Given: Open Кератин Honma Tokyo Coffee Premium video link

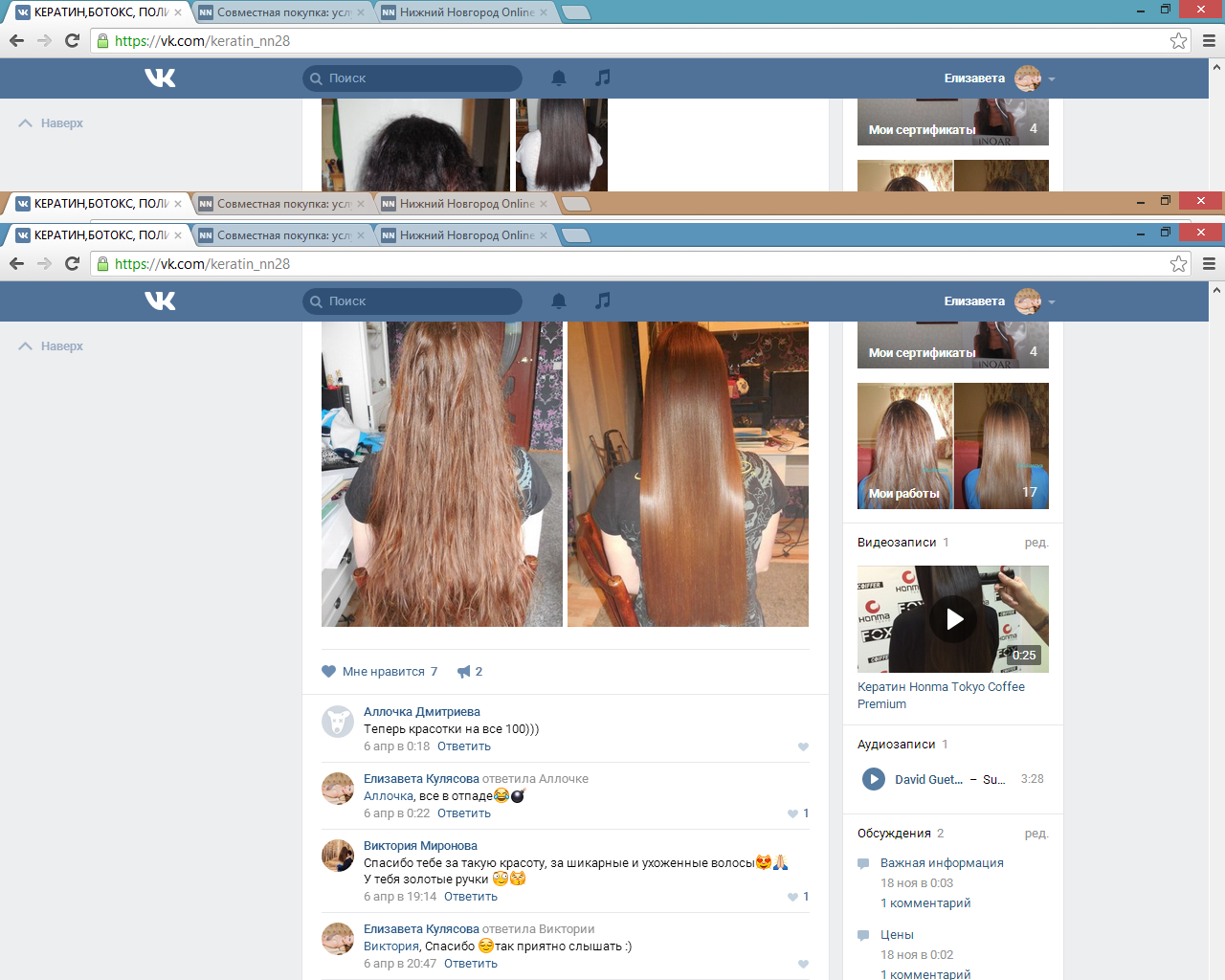Looking at the screenshot, I should coord(941,696).
